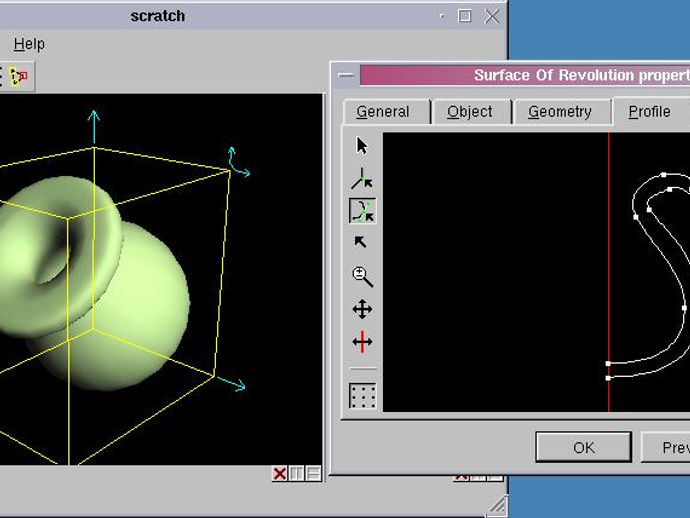The width and height of the screenshot is (690, 518).
Task: Click the topmost profile curve control point
Action: 664,175
